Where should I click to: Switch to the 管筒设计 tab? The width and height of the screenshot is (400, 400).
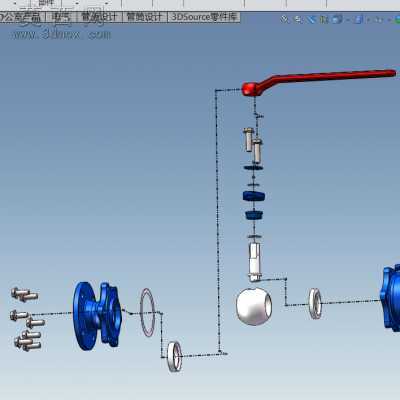144,17
